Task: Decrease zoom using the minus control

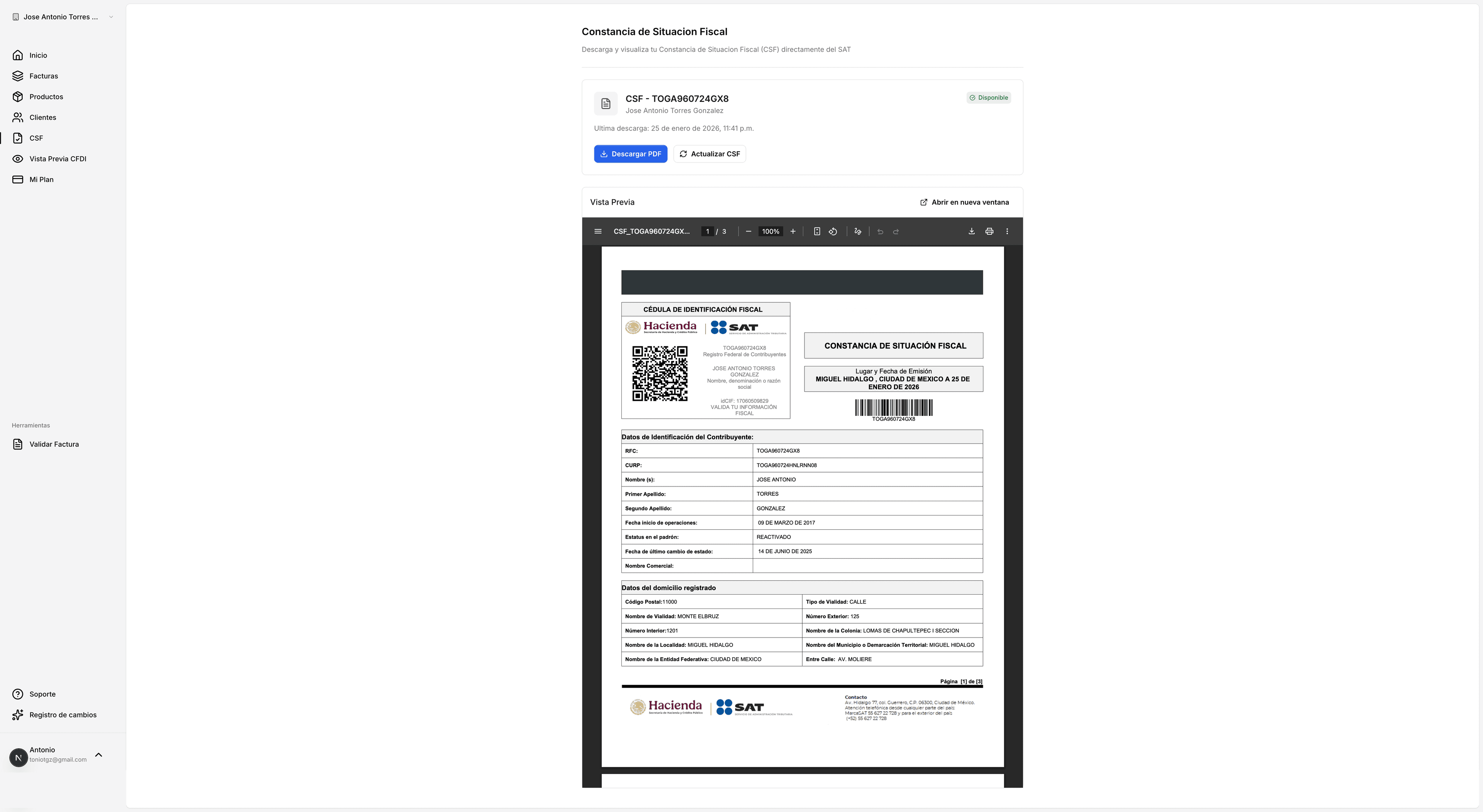Action: click(748, 231)
